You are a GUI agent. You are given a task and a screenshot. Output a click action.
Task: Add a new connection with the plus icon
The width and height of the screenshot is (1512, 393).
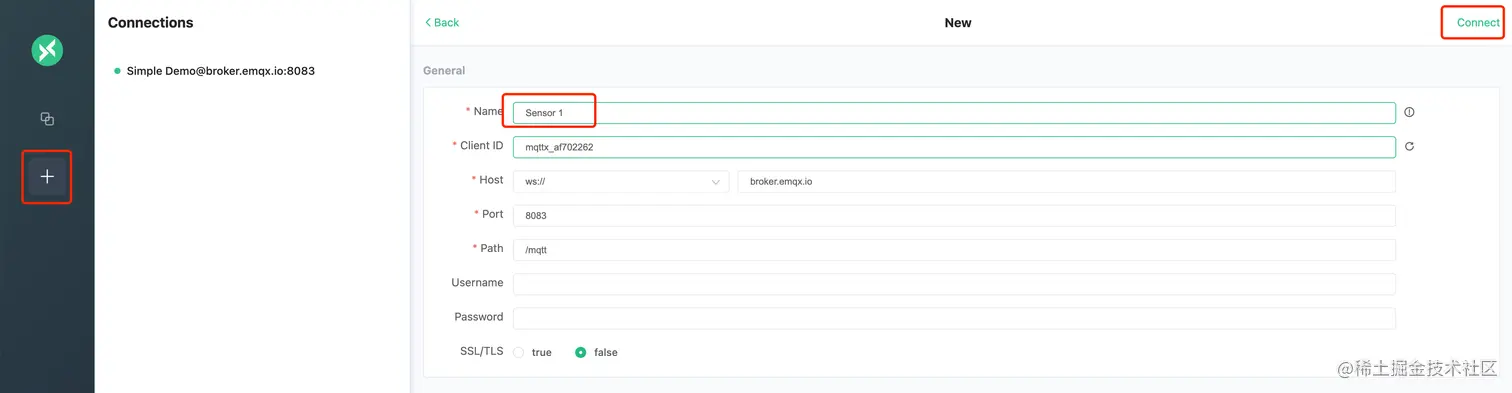(x=47, y=176)
